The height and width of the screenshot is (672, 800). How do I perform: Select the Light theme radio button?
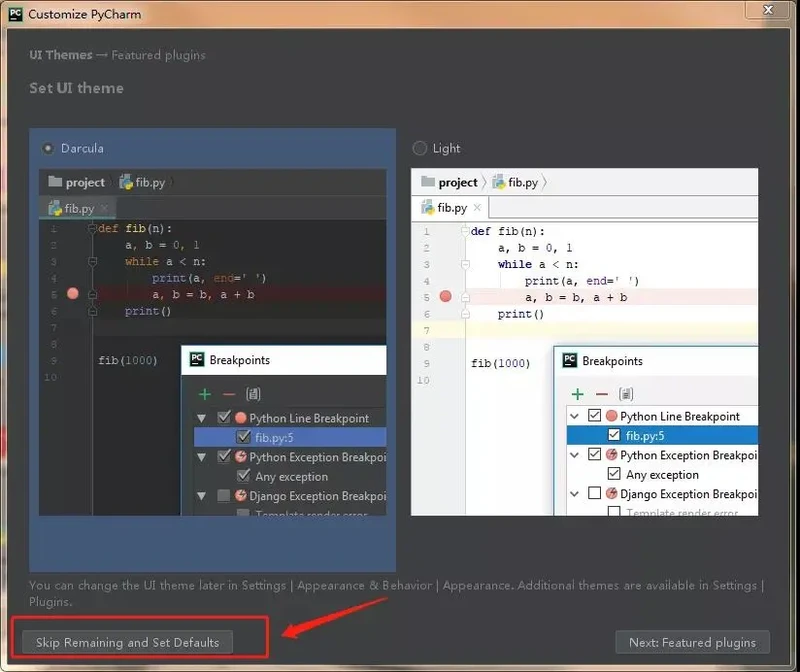coord(419,148)
